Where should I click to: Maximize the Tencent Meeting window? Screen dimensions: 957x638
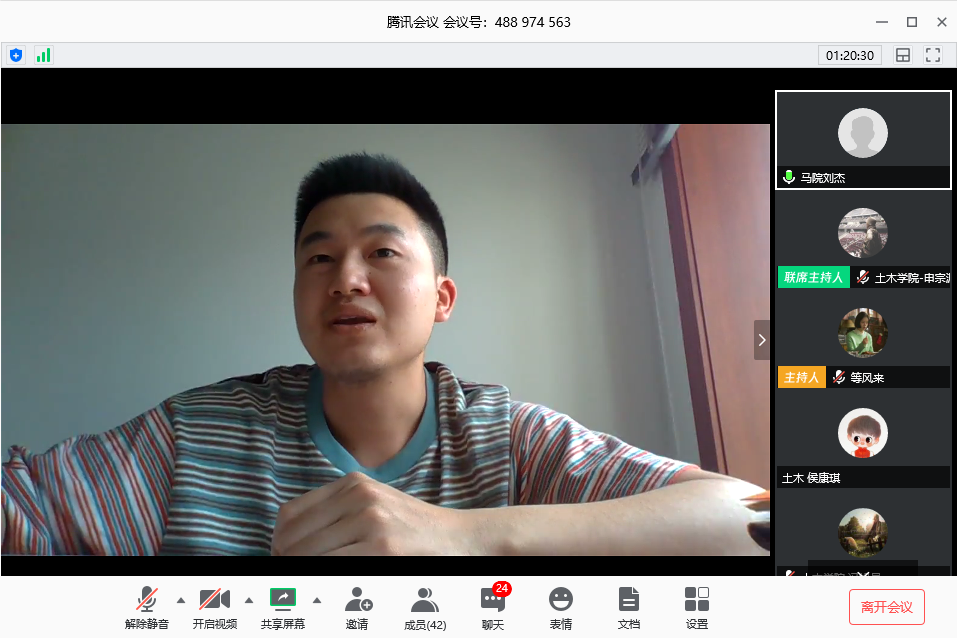coord(912,22)
